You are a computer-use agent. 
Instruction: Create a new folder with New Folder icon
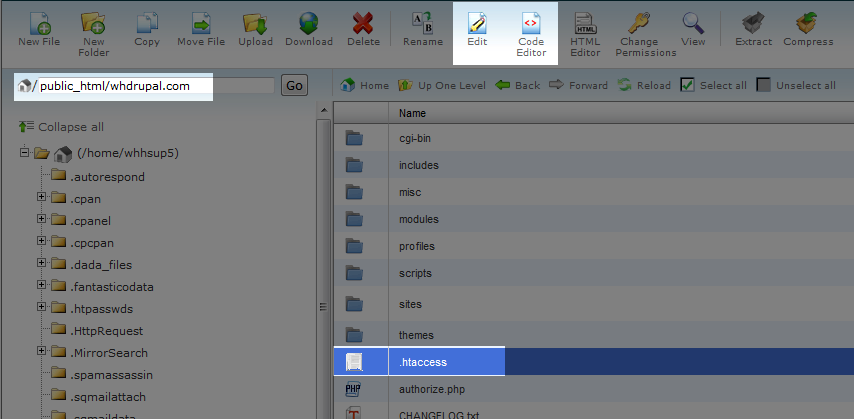click(x=93, y=22)
